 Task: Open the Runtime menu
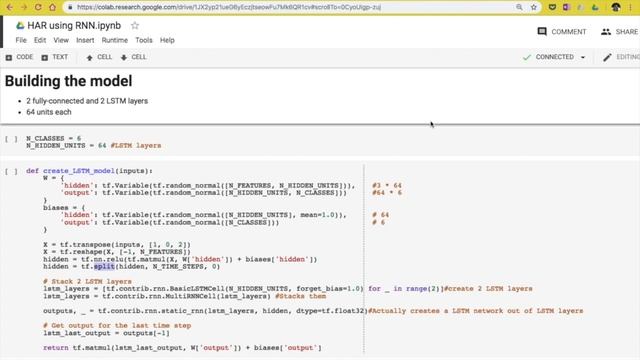coord(115,40)
